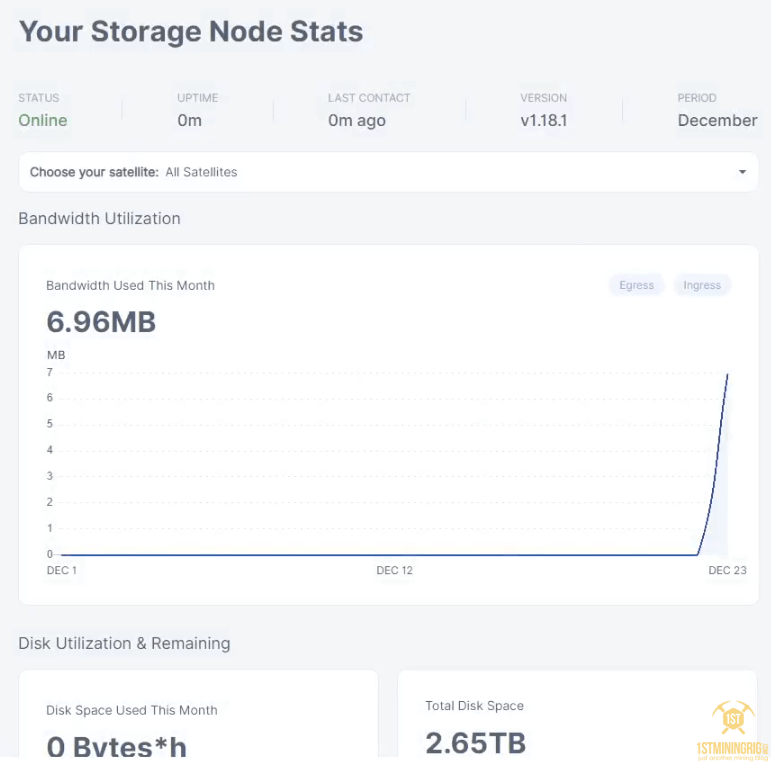Screen dimensions: 771x767
Task: Select the DEC 23 chart date label
Action: [x=727, y=570]
